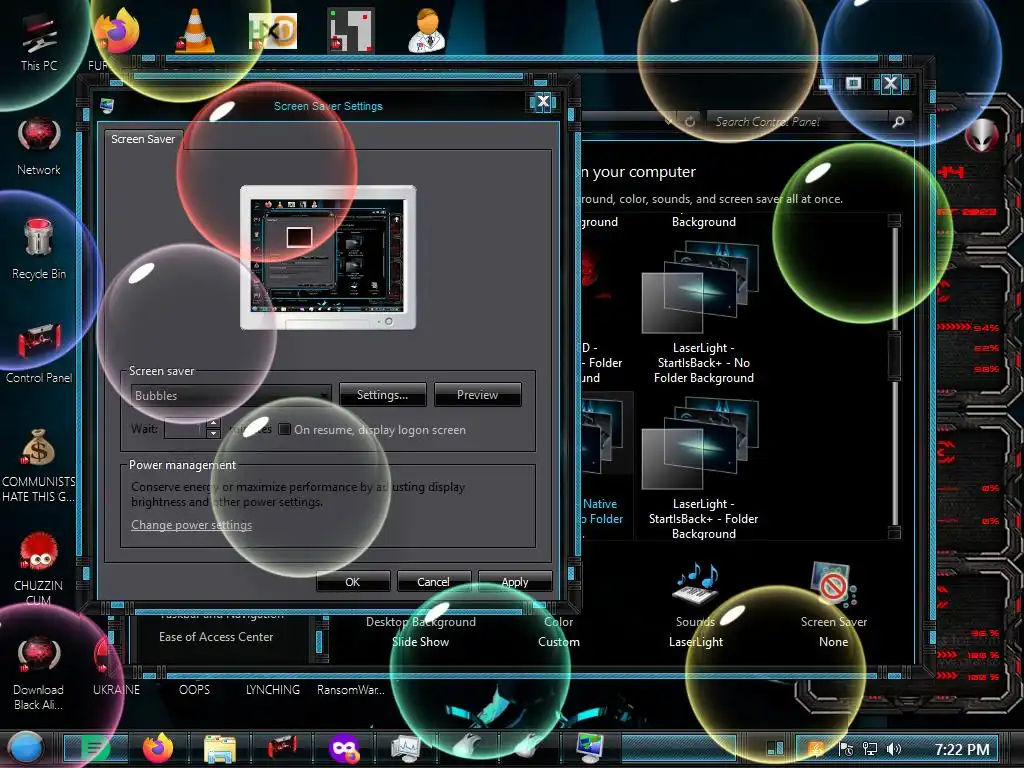Open Ease of Access Center link
Screen dimensions: 1024x768
pos(216,637)
